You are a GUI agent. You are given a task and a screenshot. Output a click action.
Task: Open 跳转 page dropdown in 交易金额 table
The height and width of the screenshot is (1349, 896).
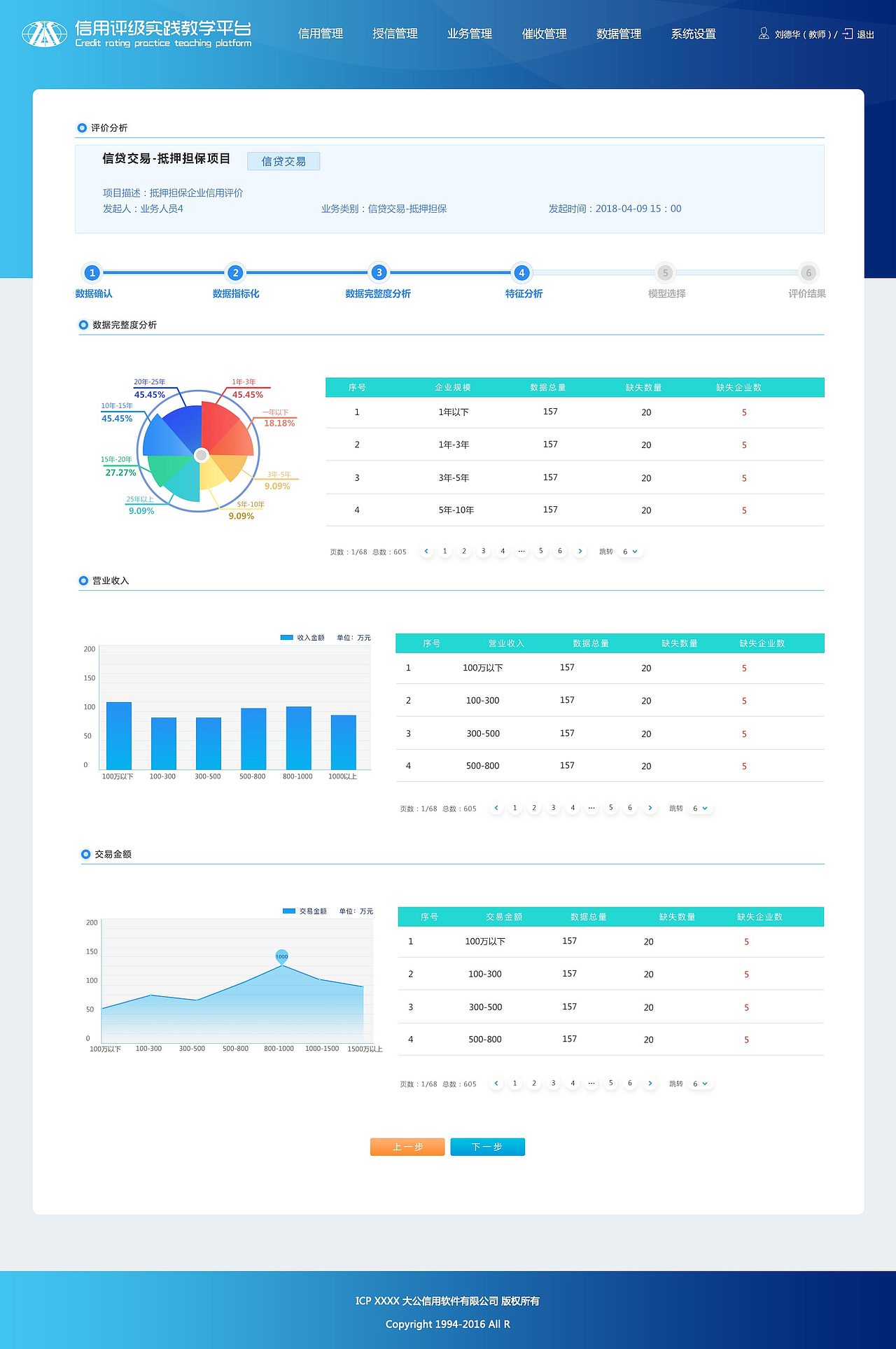coord(700,1084)
